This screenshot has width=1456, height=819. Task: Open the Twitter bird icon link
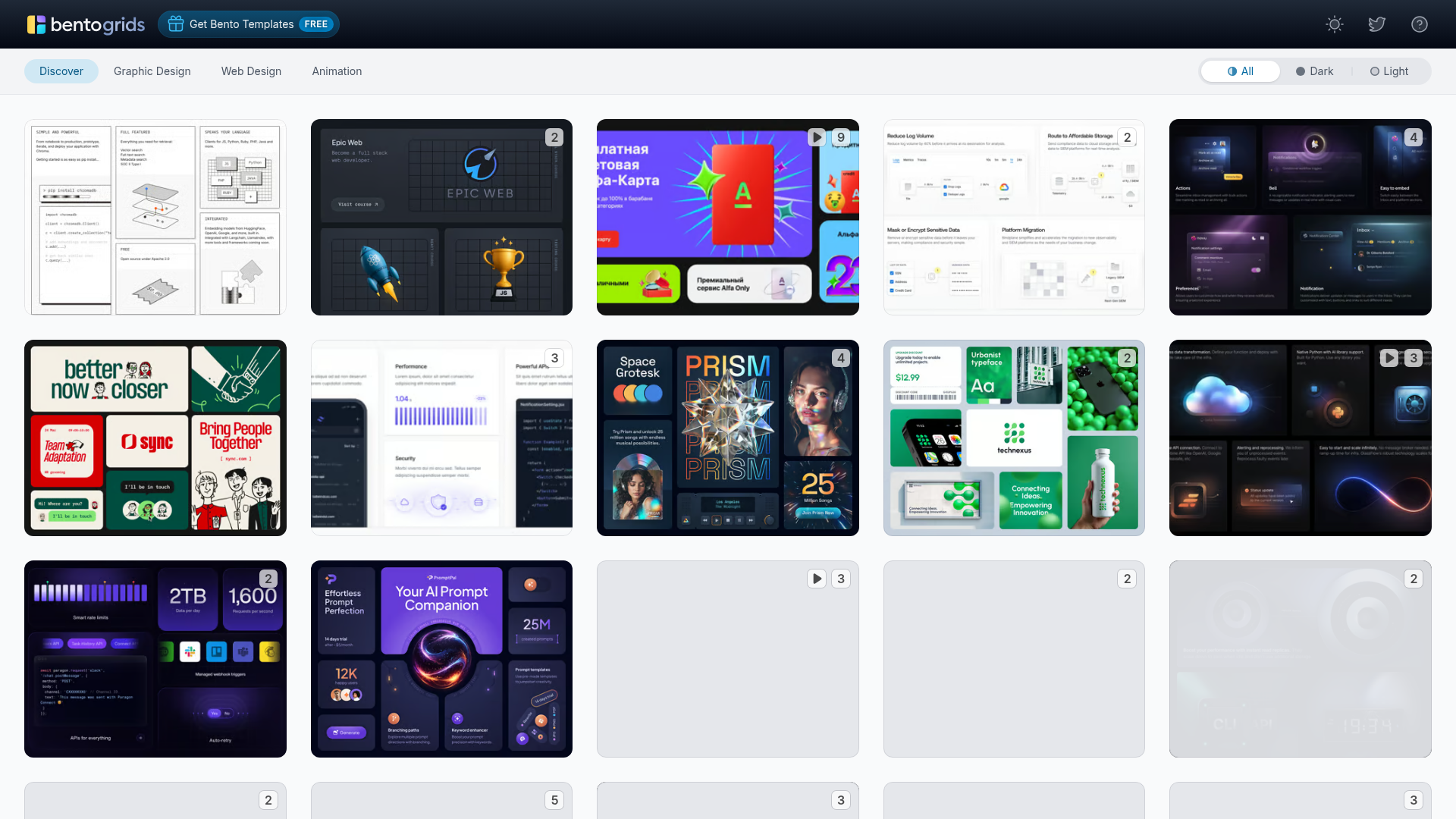(1377, 24)
